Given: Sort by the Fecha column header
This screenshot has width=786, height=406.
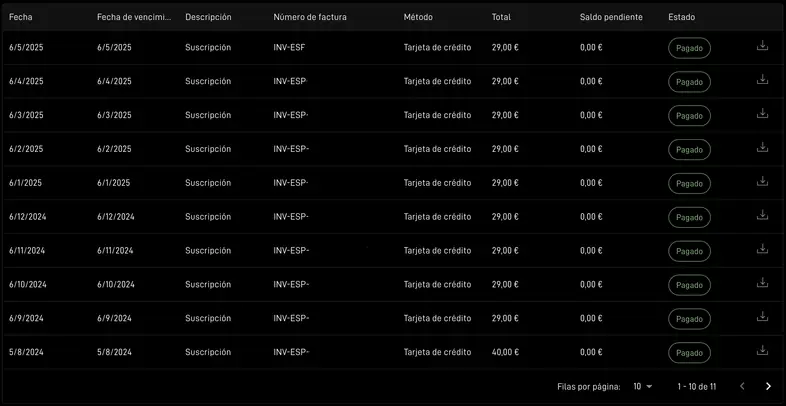Looking at the screenshot, I should (21, 17).
